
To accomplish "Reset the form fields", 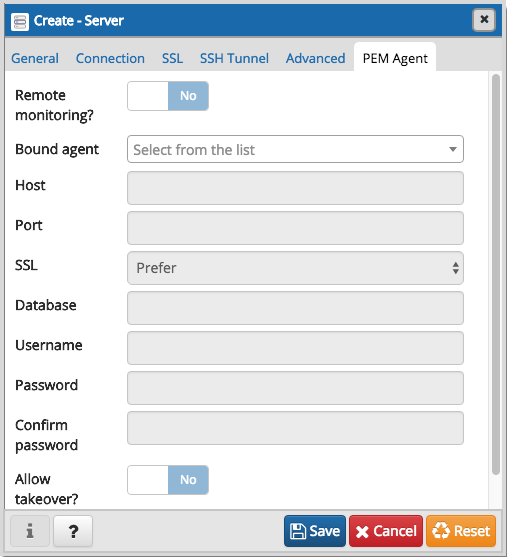I will point(461,531).
